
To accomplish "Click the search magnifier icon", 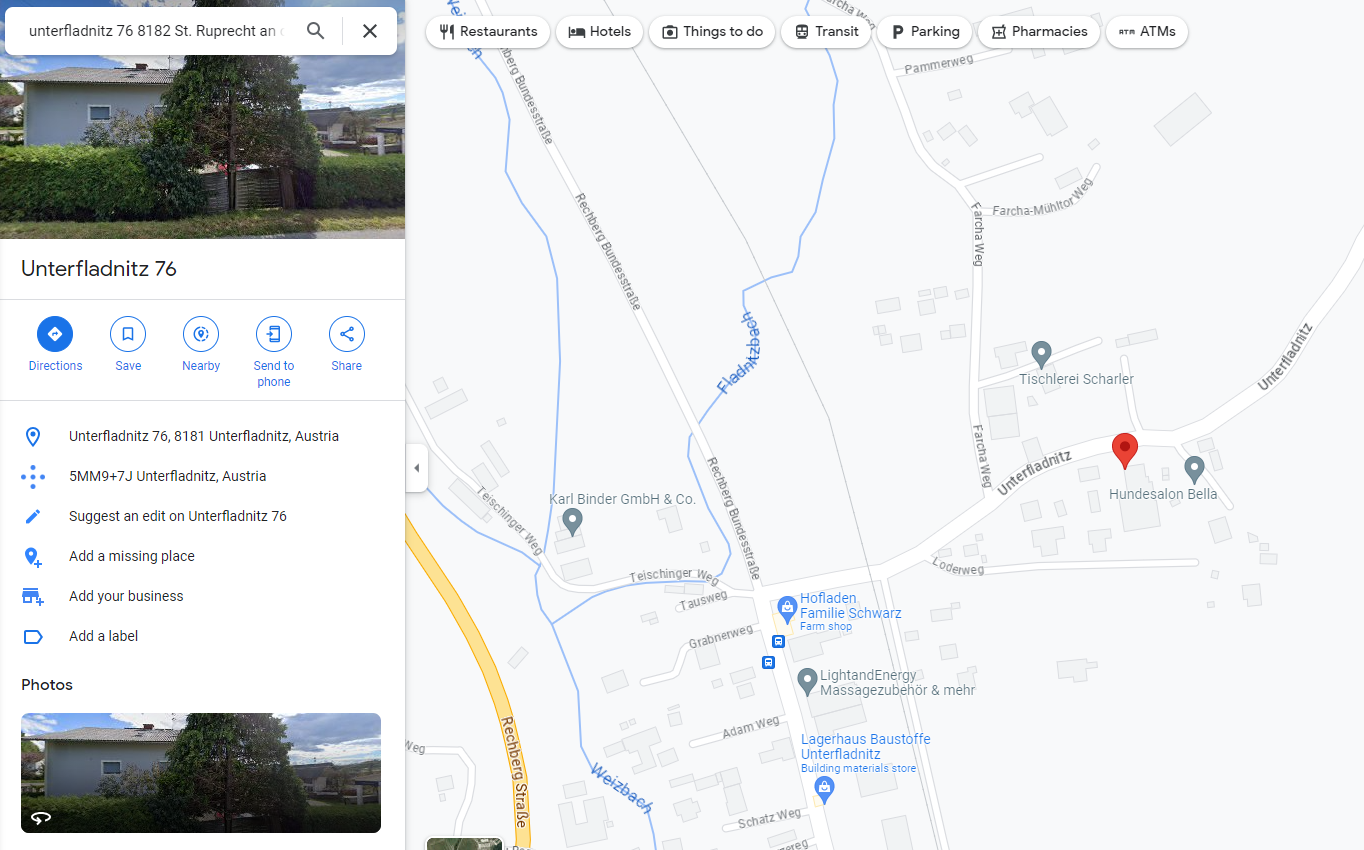I will pos(315,31).
